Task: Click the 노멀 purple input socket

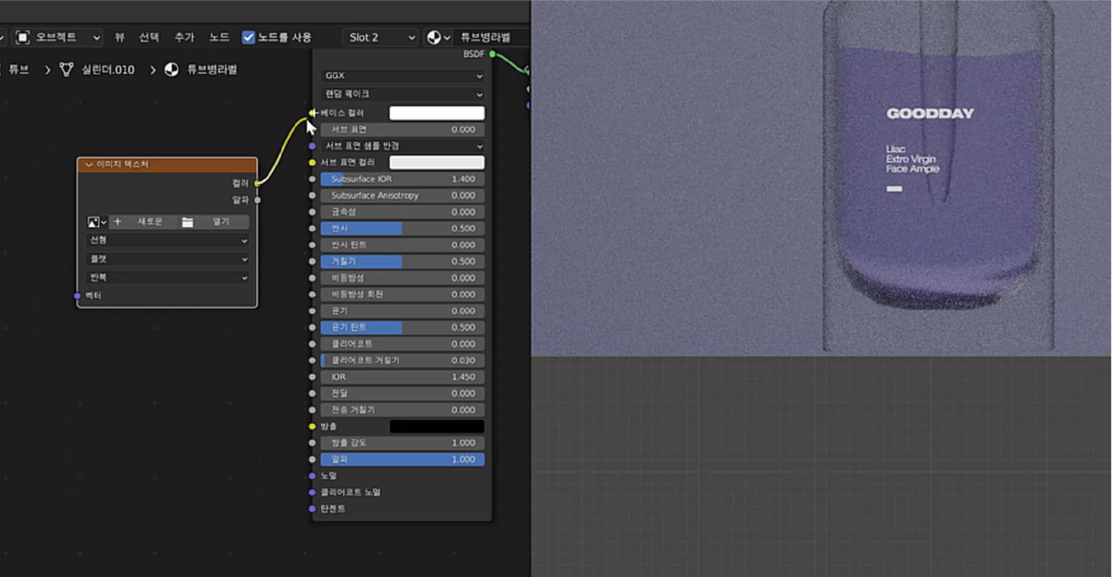Action: (312, 476)
